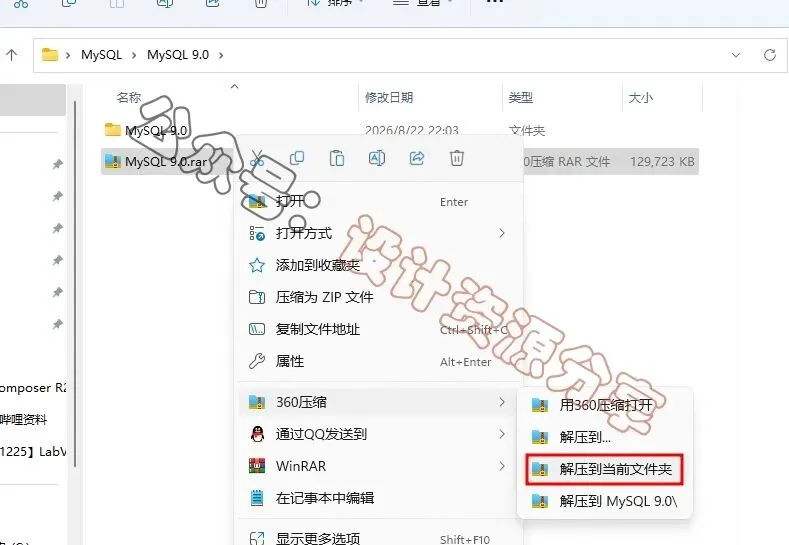Viewport: 789px width, 545px height.
Task: Choose 显示更多选项 entry
Action: click(x=380, y=538)
